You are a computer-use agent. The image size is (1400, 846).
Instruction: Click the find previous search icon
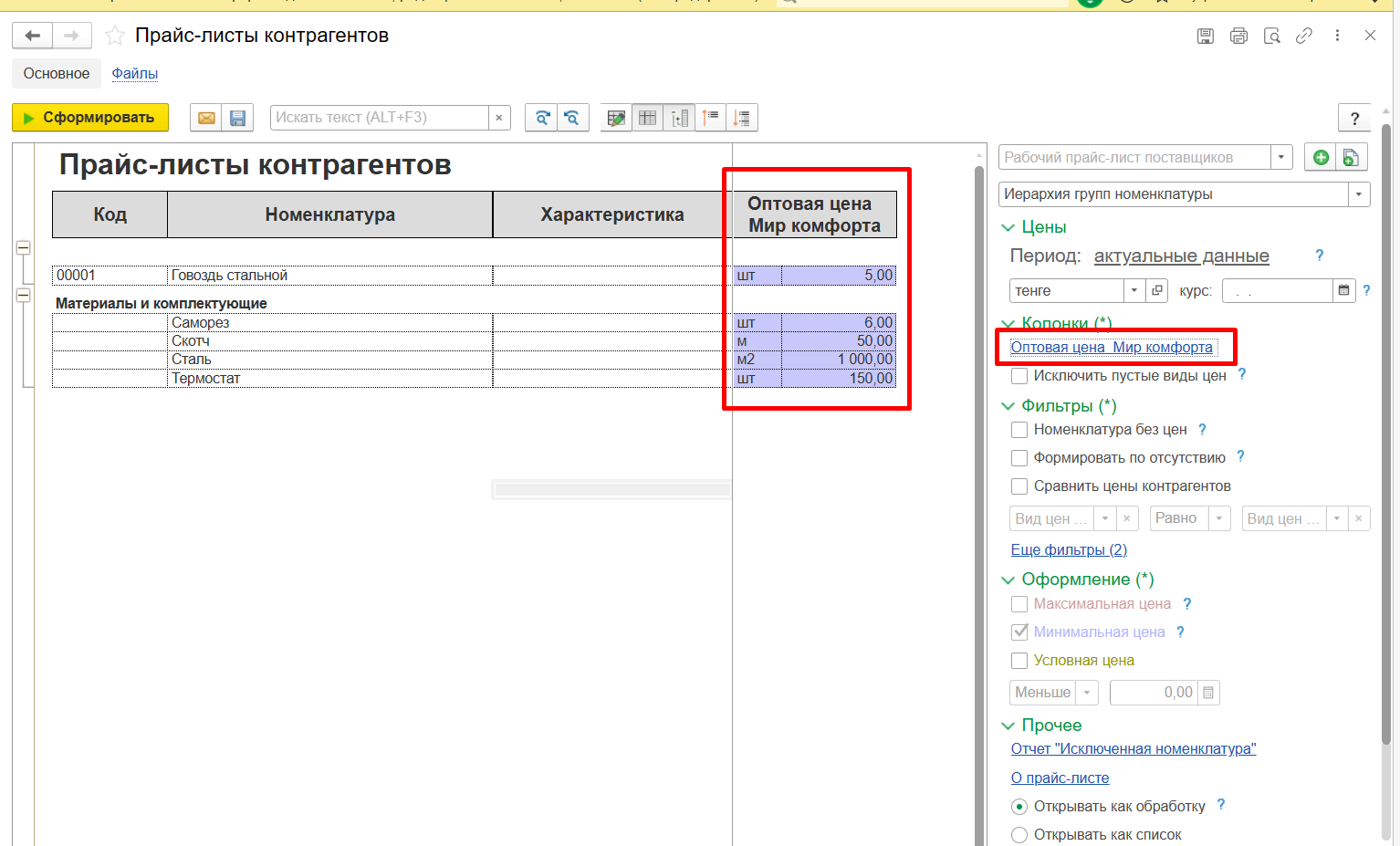pyautogui.click(x=572, y=118)
